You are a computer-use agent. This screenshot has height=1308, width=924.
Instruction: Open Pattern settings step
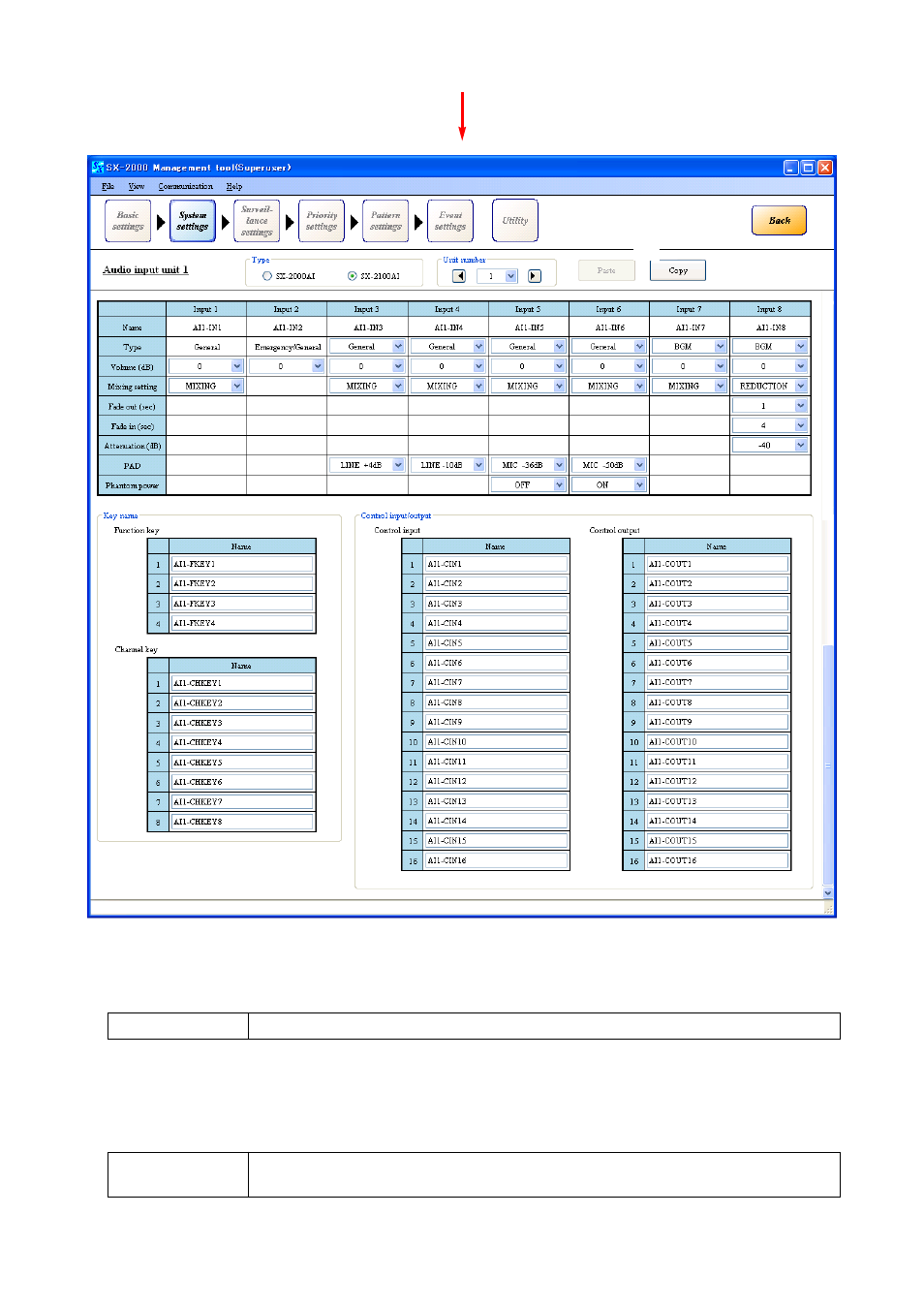[x=385, y=221]
